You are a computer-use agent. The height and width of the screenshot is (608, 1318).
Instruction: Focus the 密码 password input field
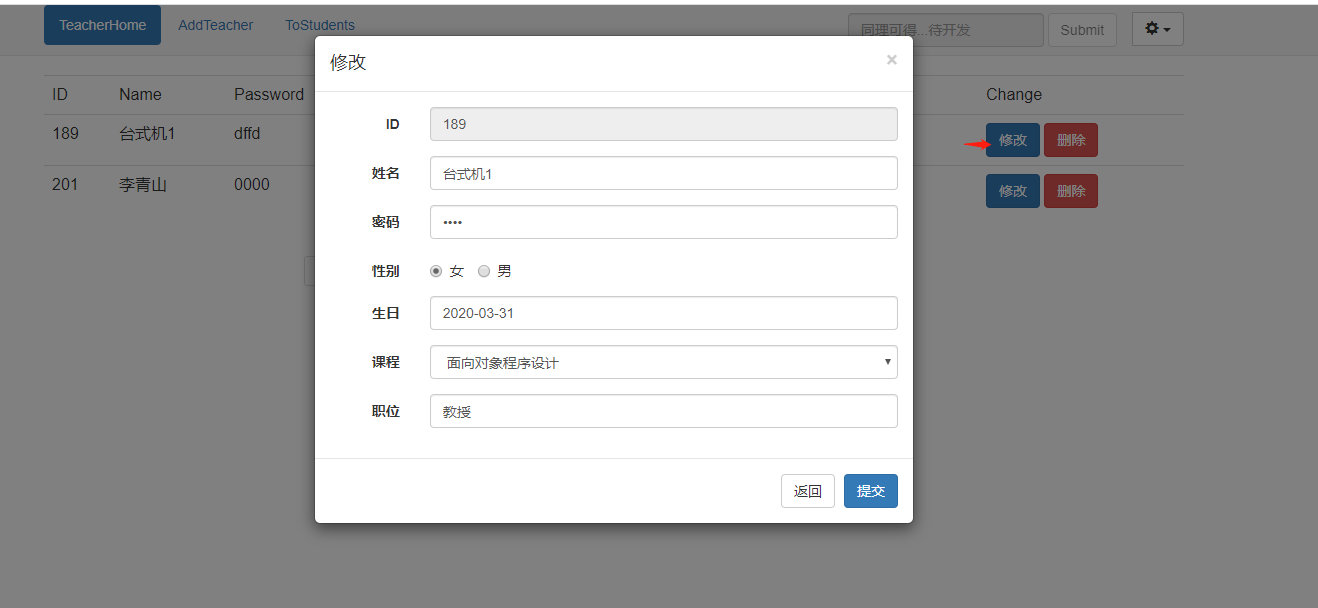coord(664,222)
